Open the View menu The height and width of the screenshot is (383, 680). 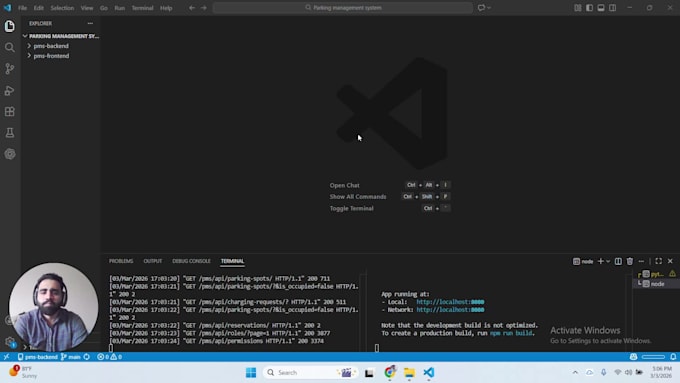click(x=87, y=8)
